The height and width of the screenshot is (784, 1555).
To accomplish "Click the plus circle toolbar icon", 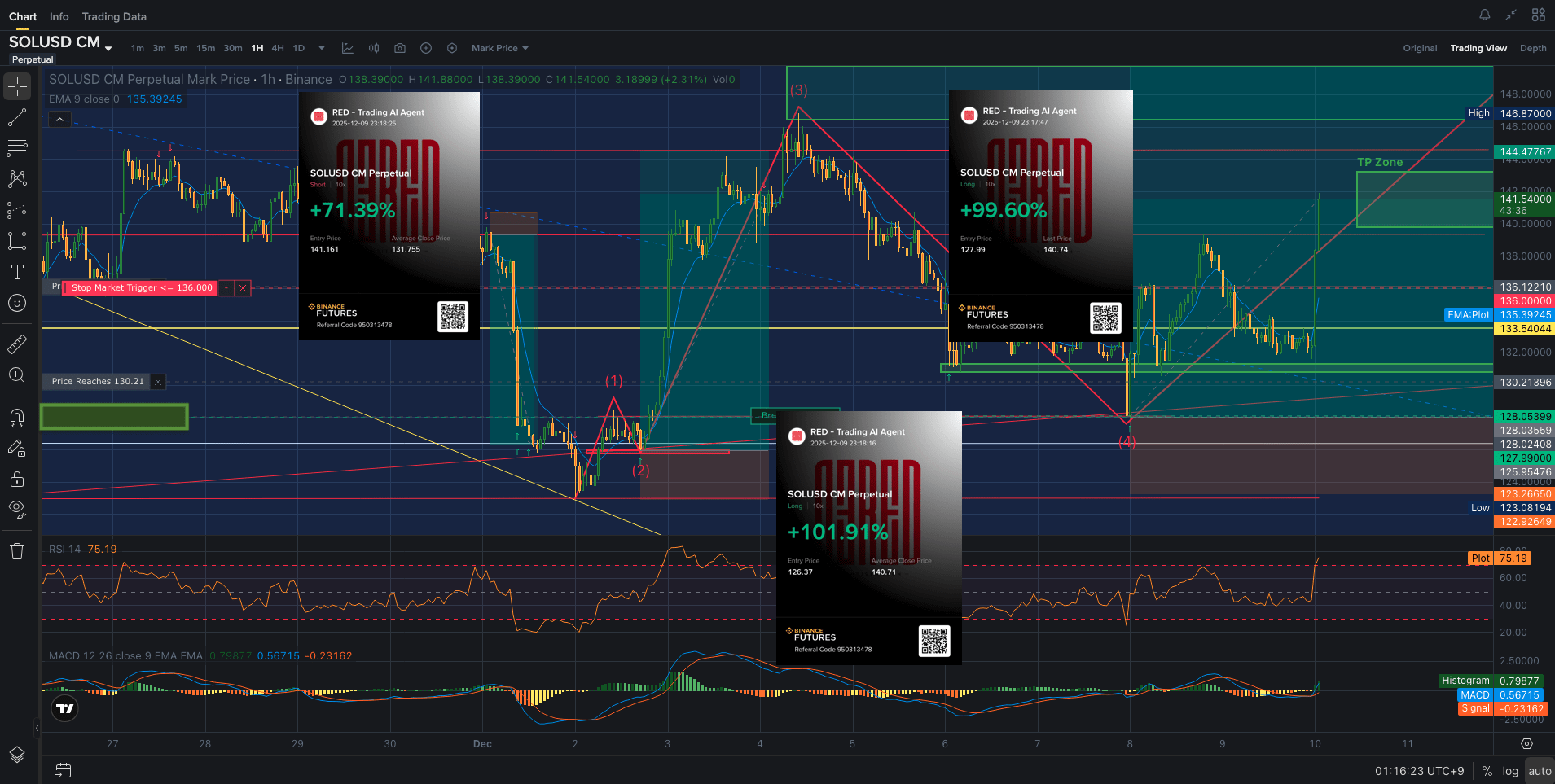I will click(x=426, y=48).
